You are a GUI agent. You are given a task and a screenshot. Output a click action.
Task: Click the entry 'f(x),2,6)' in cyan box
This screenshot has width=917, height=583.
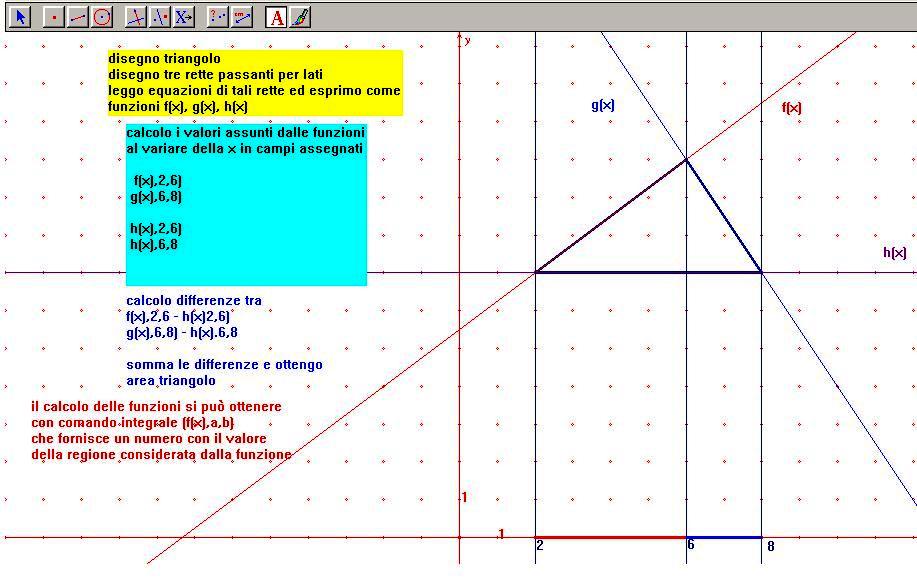pos(158,181)
